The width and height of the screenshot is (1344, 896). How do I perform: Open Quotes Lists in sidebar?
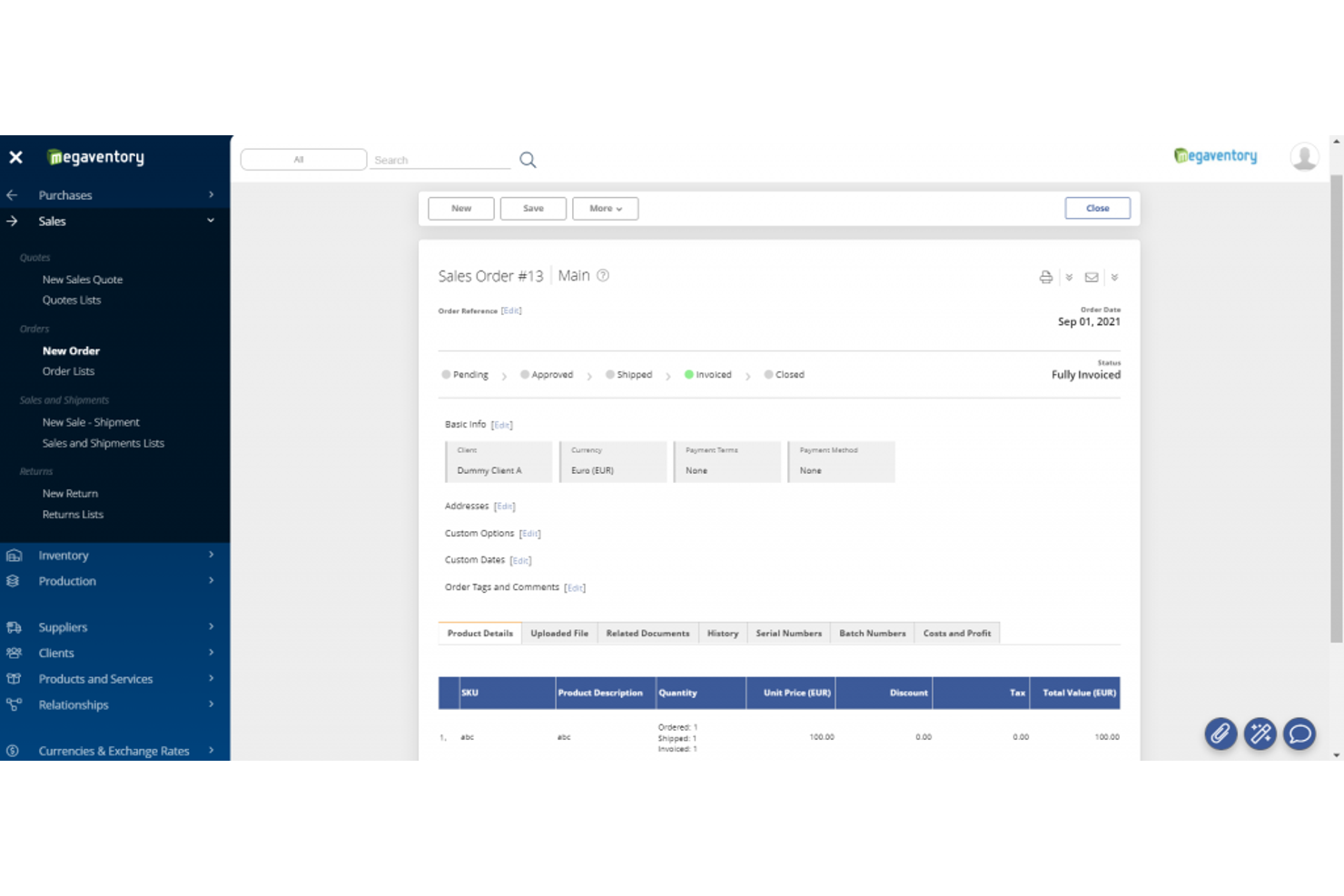click(72, 300)
